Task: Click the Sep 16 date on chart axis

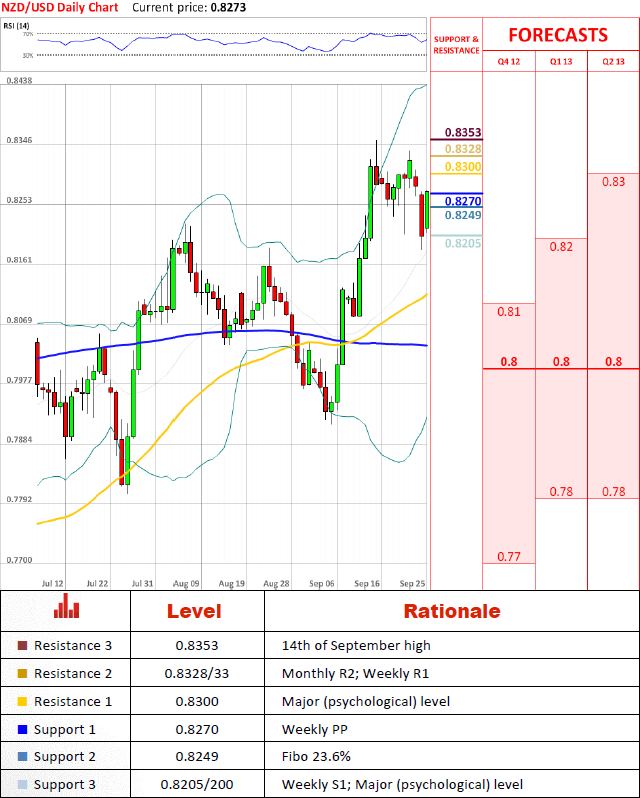Action: 368,582
